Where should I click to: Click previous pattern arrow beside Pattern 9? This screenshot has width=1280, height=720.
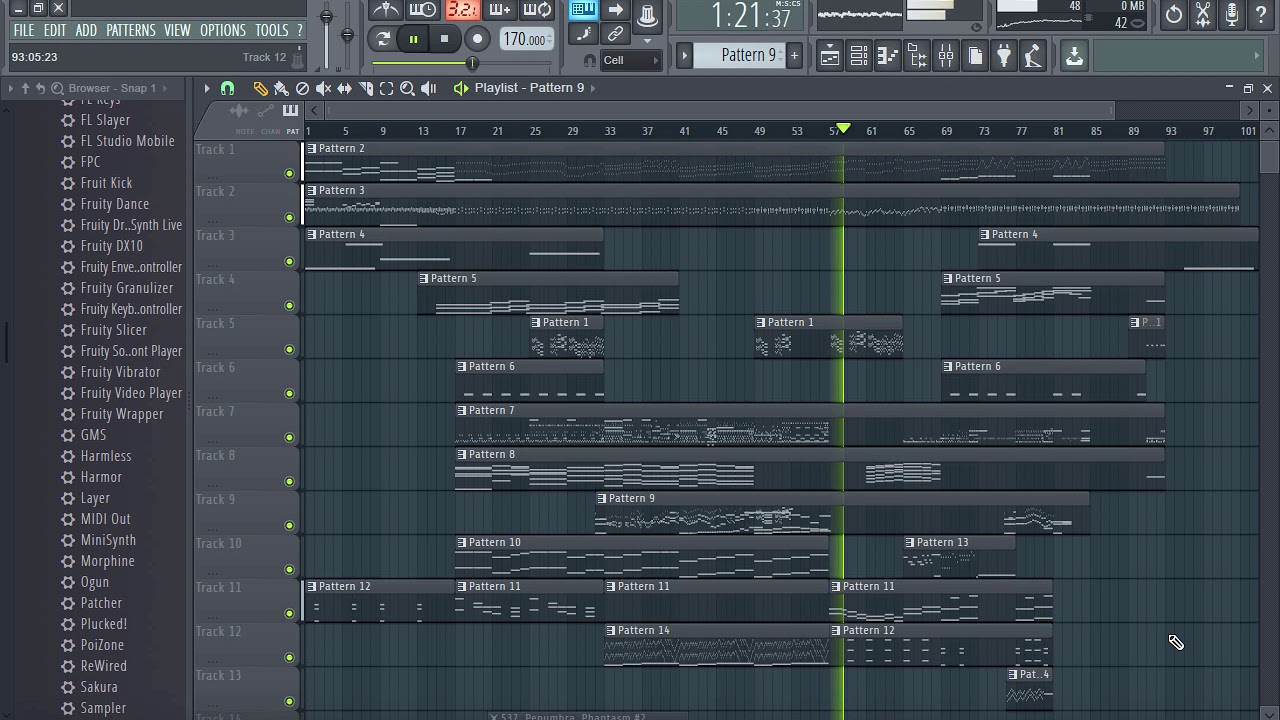685,55
